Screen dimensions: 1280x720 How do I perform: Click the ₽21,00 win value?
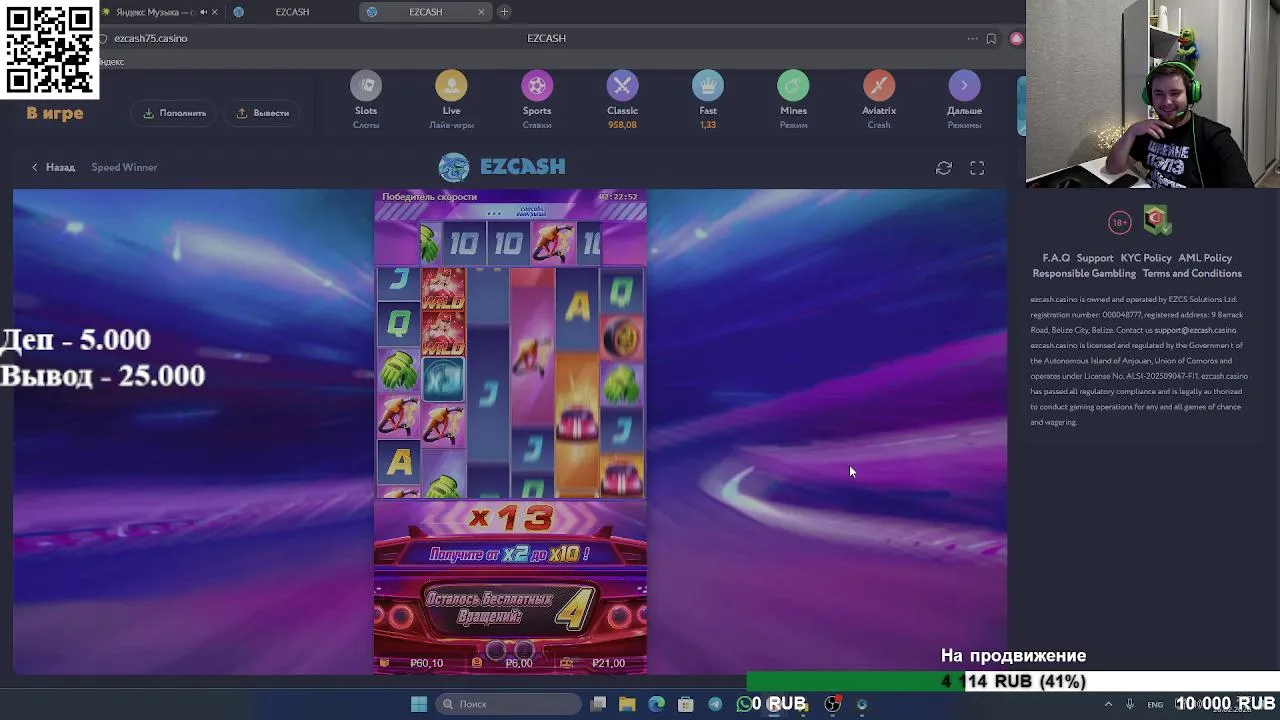(608, 663)
